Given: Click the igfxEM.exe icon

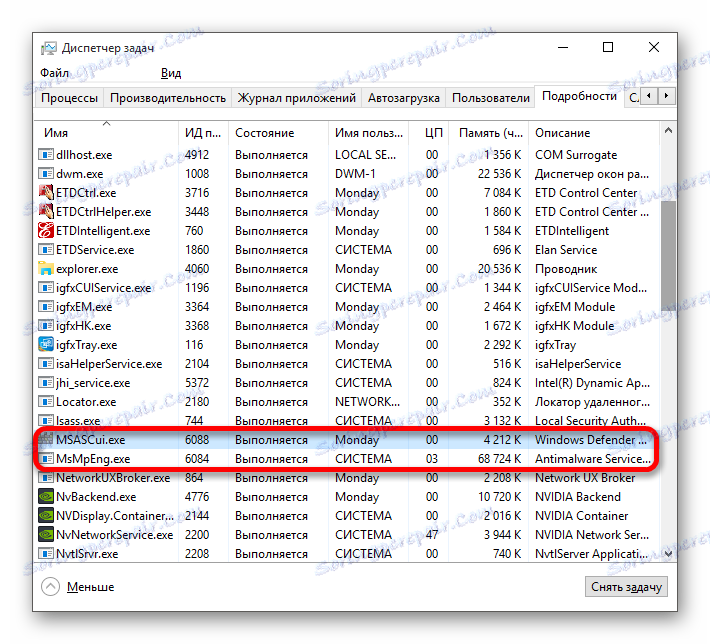Looking at the screenshot, I should [46, 307].
